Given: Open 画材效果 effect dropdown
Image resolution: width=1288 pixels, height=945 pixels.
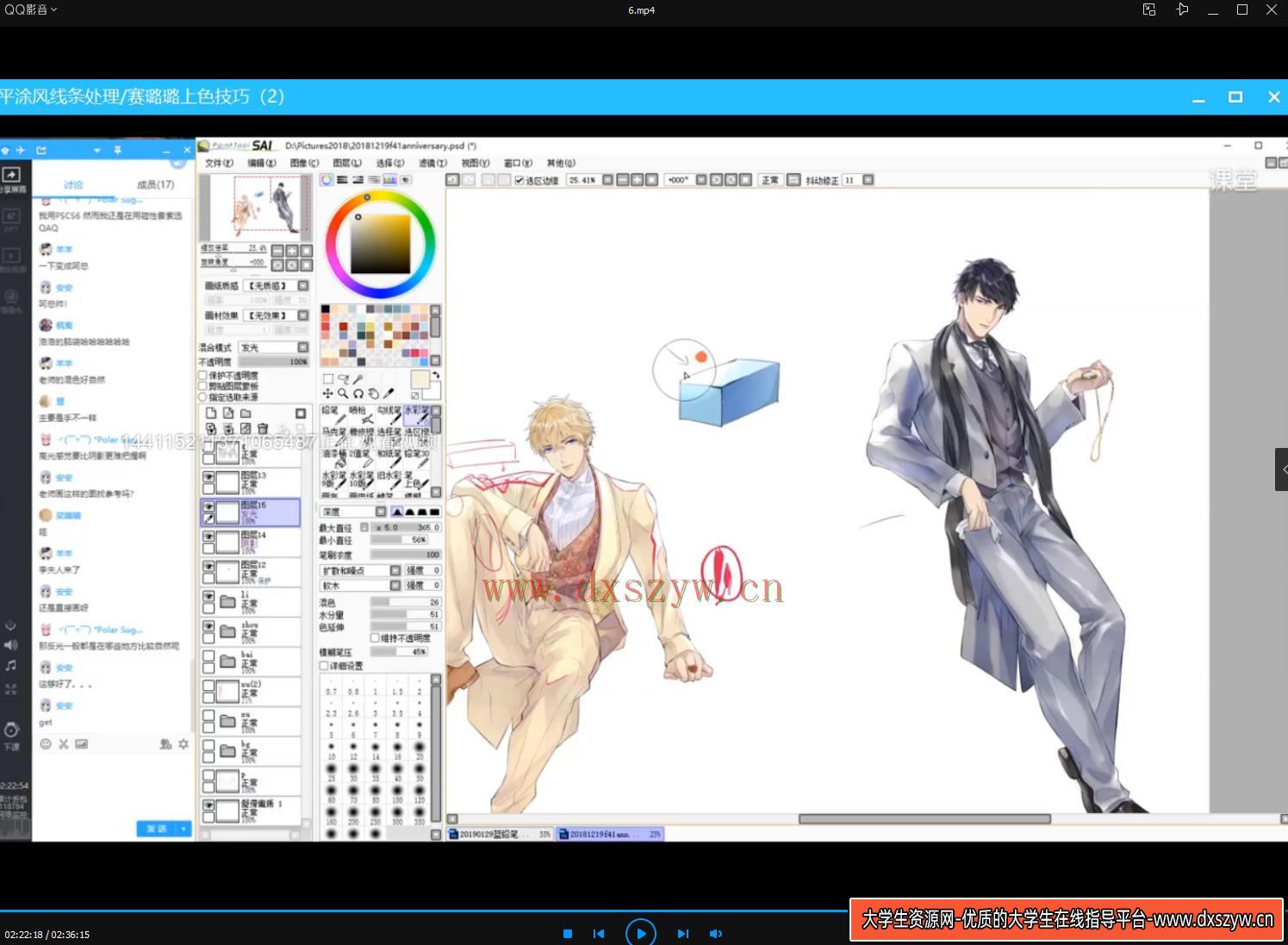Looking at the screenshot, I should click(x=303, y=315).
